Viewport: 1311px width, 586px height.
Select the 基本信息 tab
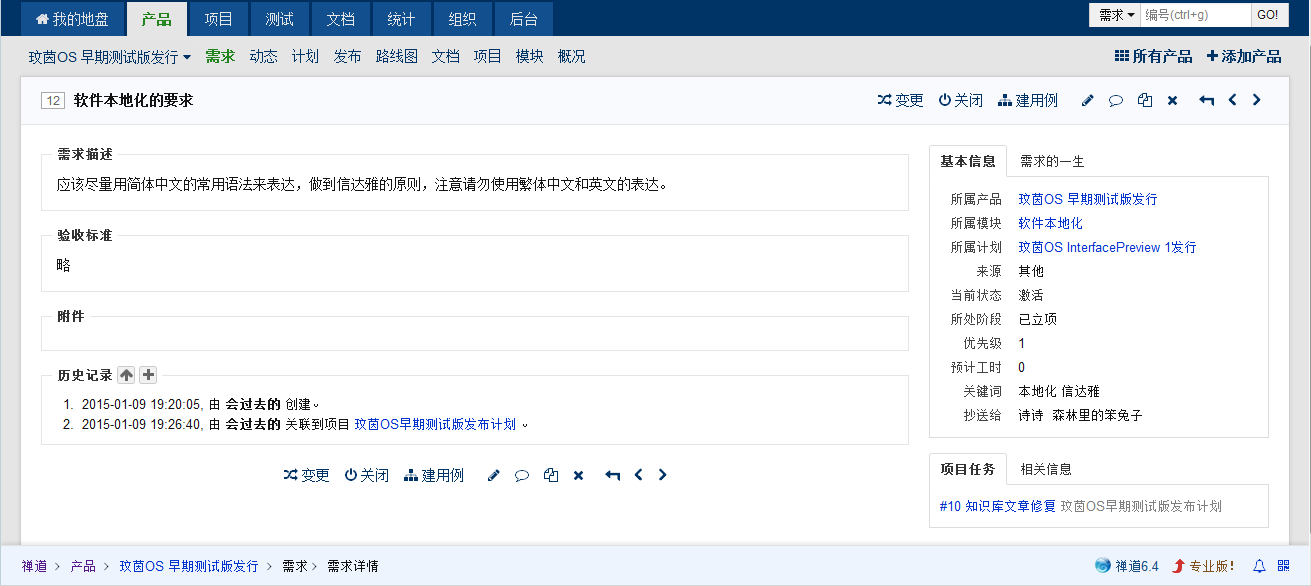tap(968, 161)
